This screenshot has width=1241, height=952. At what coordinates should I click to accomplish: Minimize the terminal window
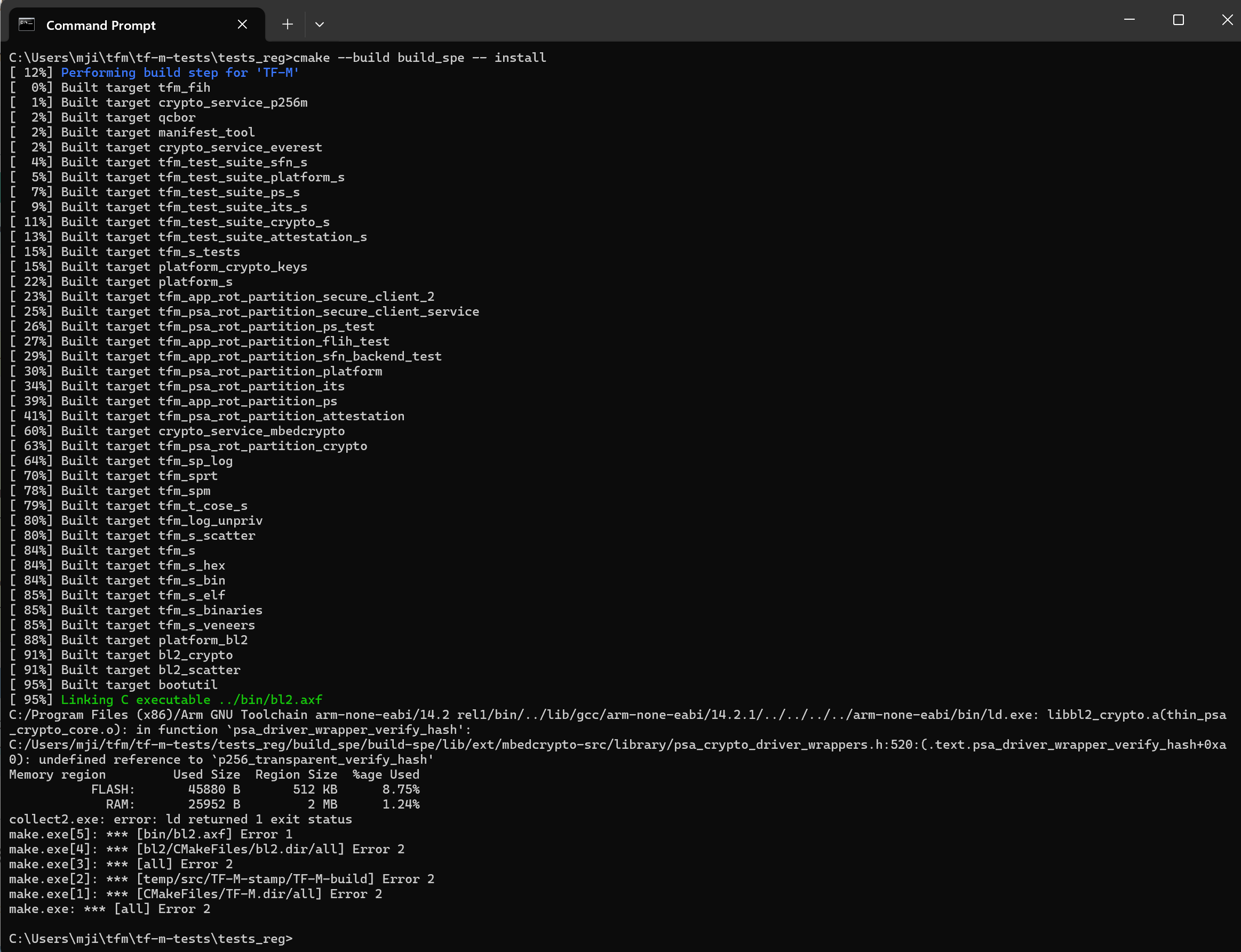pos(1129,20)
